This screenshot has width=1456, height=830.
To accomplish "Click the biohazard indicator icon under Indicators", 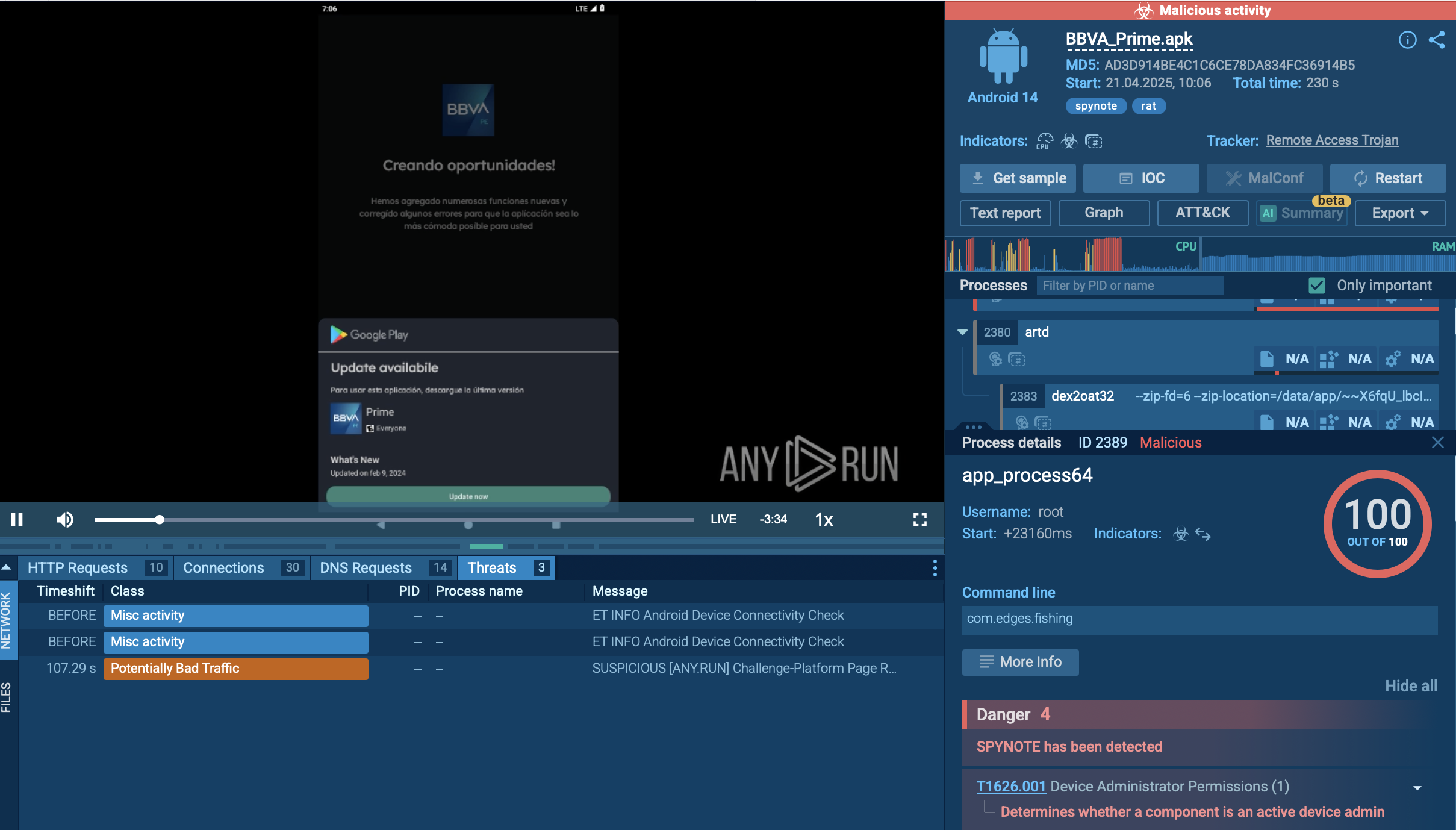I will pyautogui.click(x=1069, y=141).
